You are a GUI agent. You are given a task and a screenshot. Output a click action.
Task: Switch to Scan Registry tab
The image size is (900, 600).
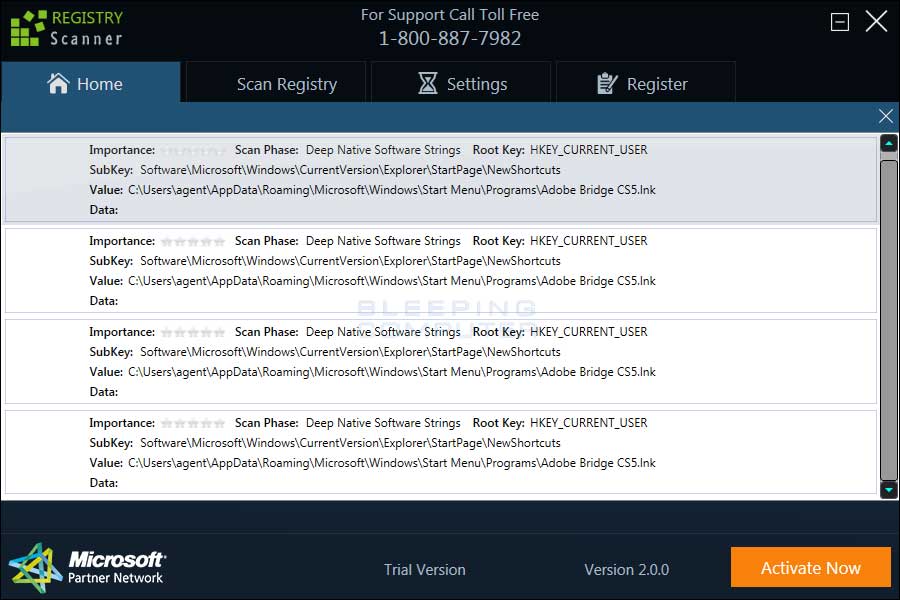(x=276, y=83)
